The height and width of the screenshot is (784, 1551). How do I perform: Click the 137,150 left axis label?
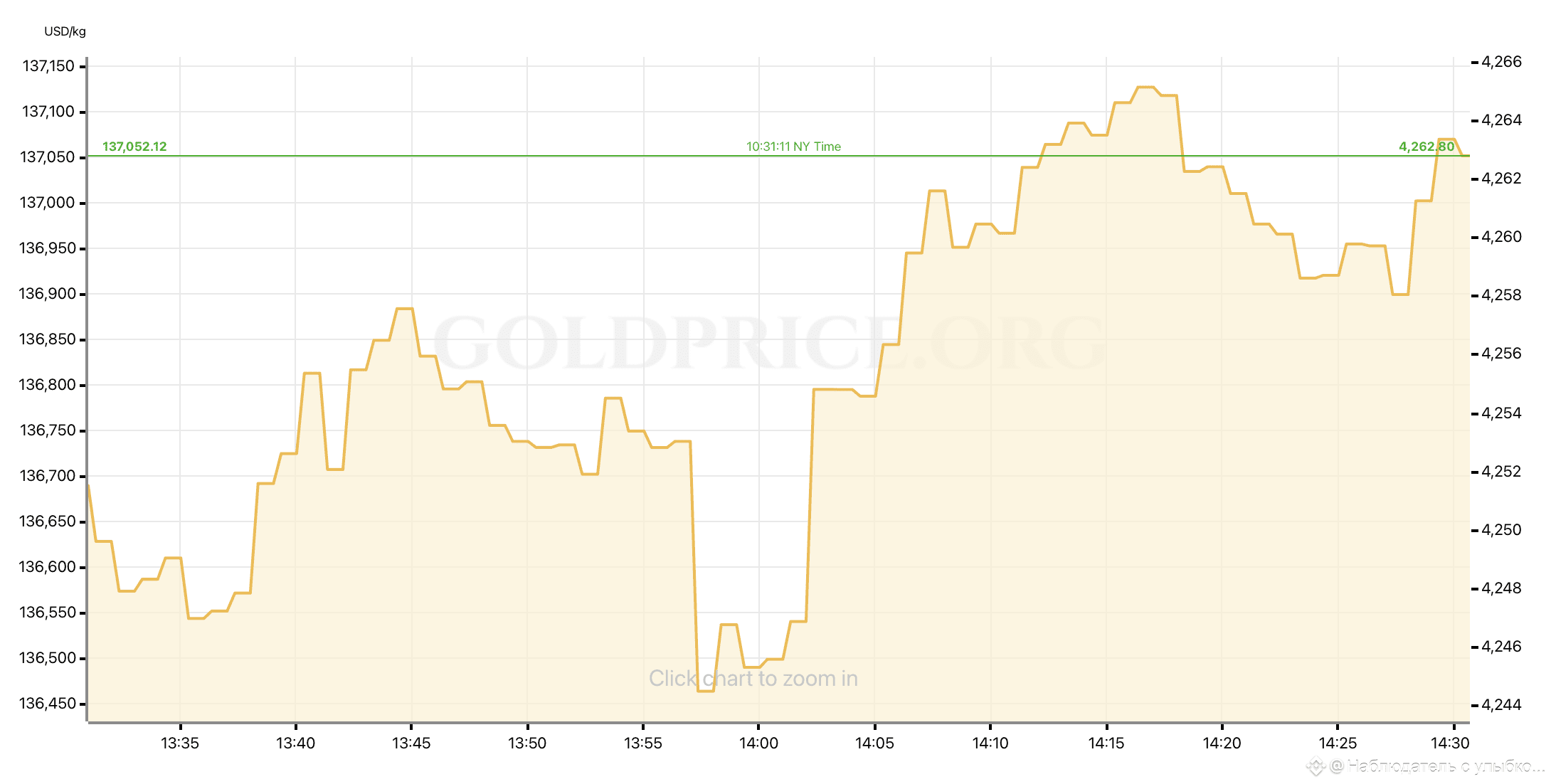click(x=48, y=66)
